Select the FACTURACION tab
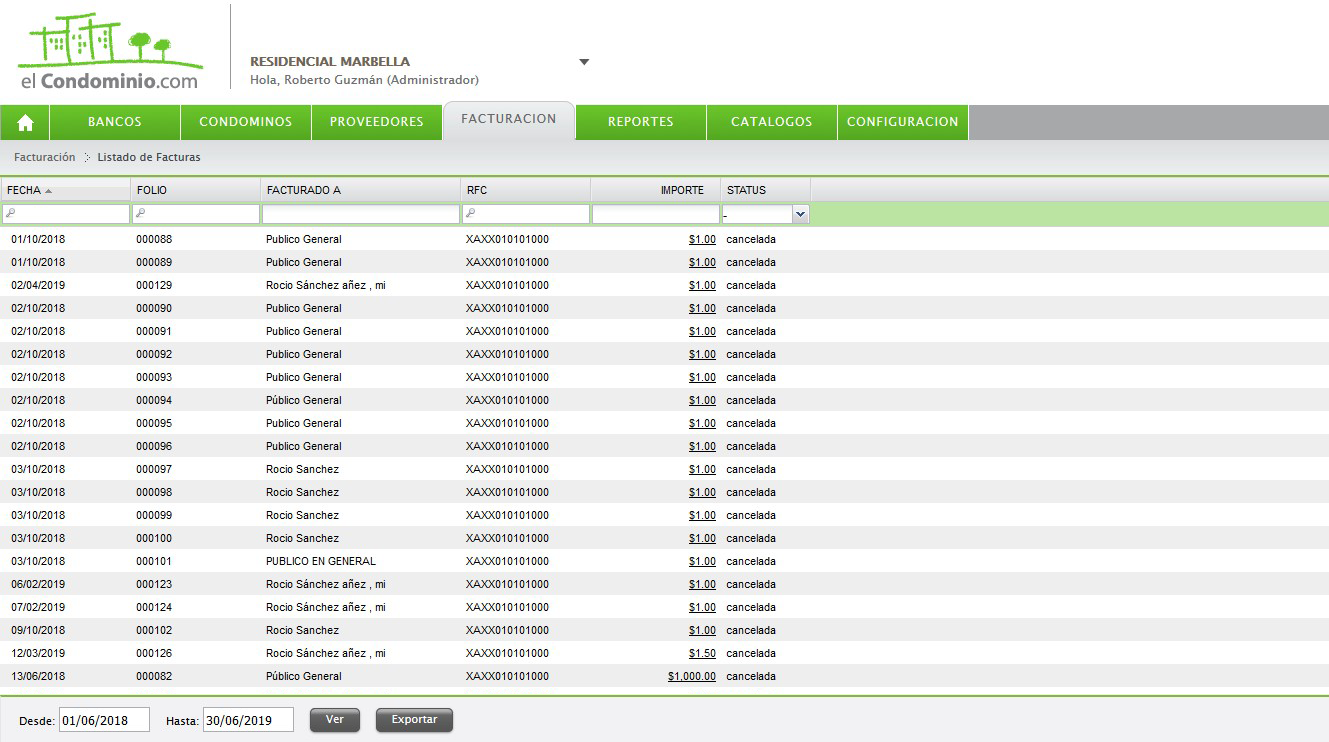Viewport: 1329px width, 742px height. pyautogui.click(x=509, y=119)
